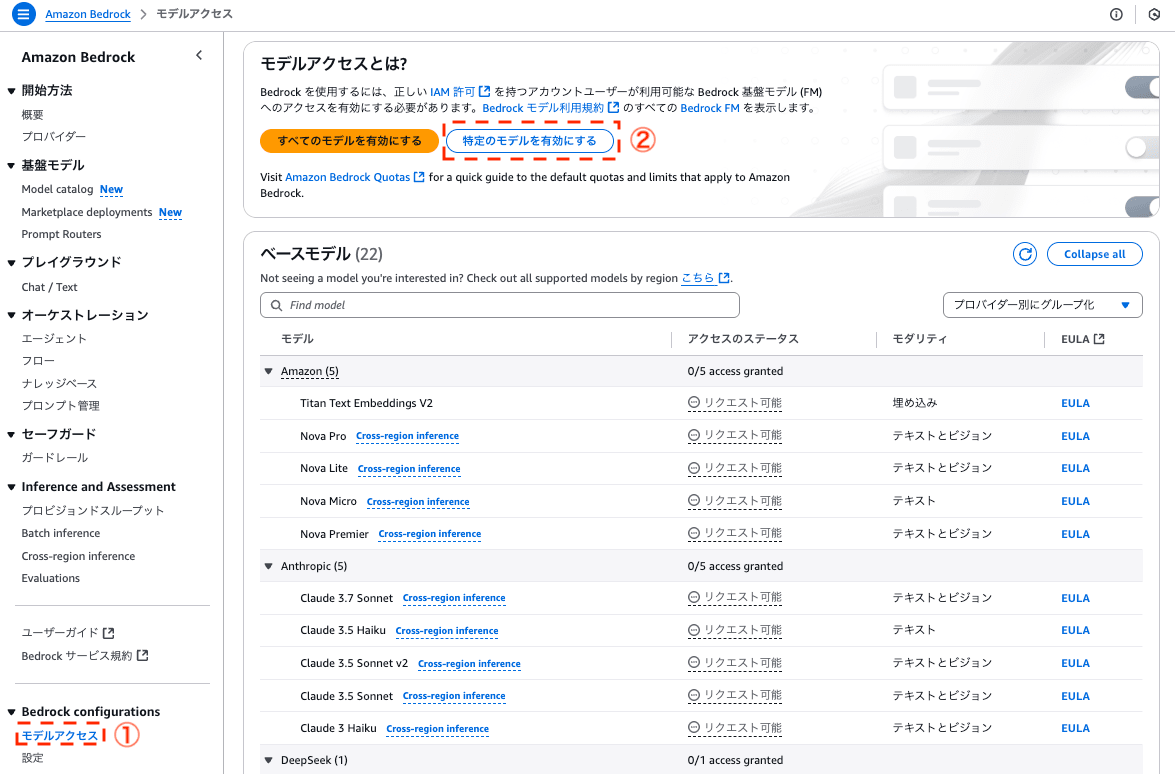Click the external link icon after Bedrock モデル利用規約
The image size is (1175, 774).
pos(613,107)
